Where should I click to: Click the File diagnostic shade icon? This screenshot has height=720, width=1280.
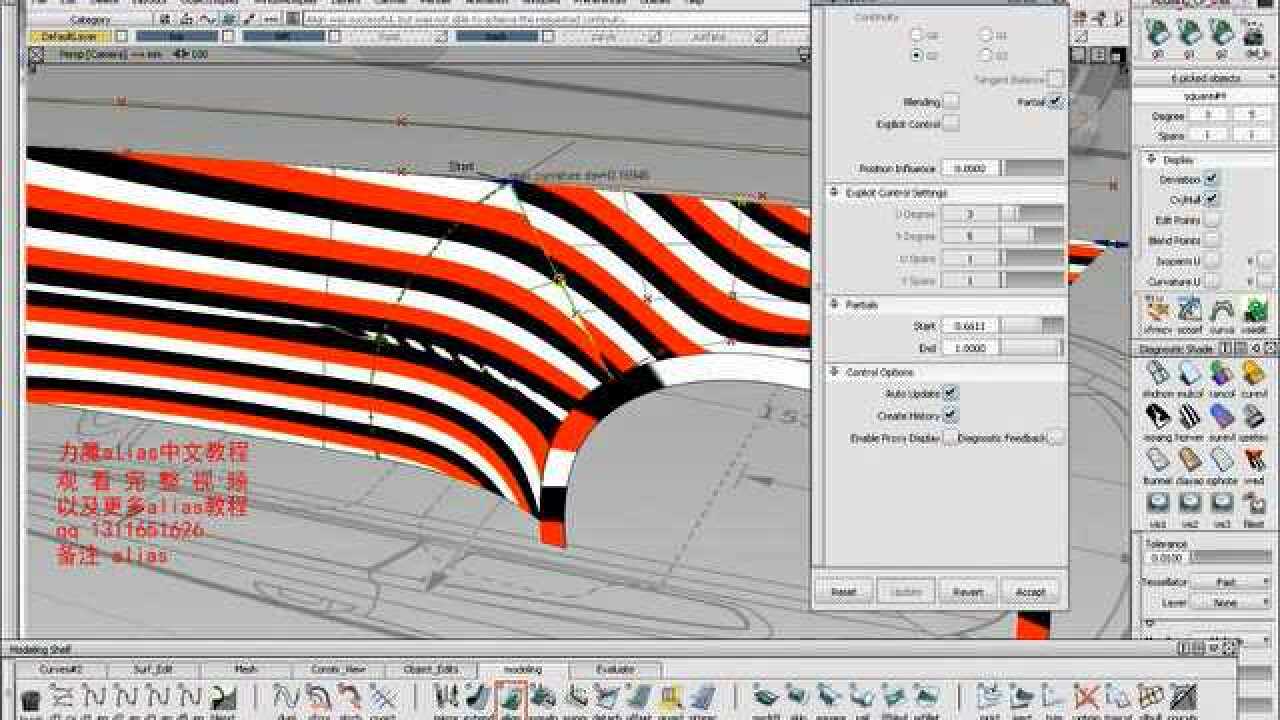coord(1254,504)
